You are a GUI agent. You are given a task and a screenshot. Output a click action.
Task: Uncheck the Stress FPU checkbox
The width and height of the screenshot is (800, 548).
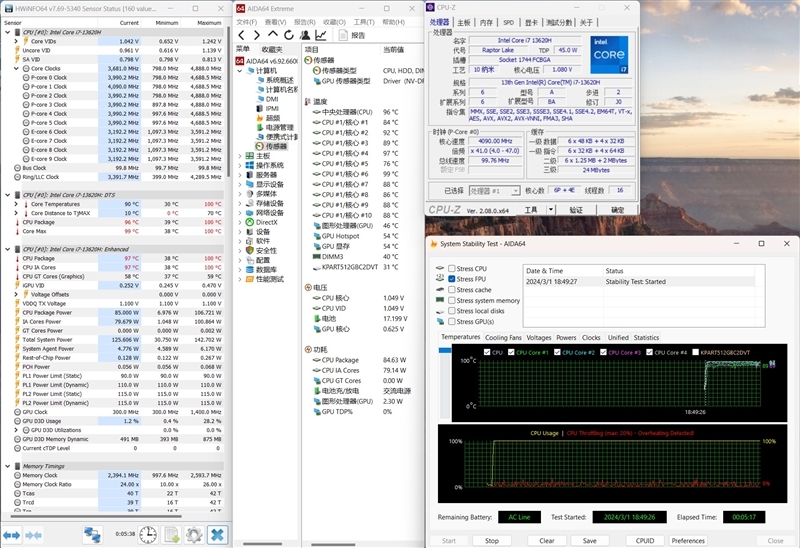click(452, 279)
